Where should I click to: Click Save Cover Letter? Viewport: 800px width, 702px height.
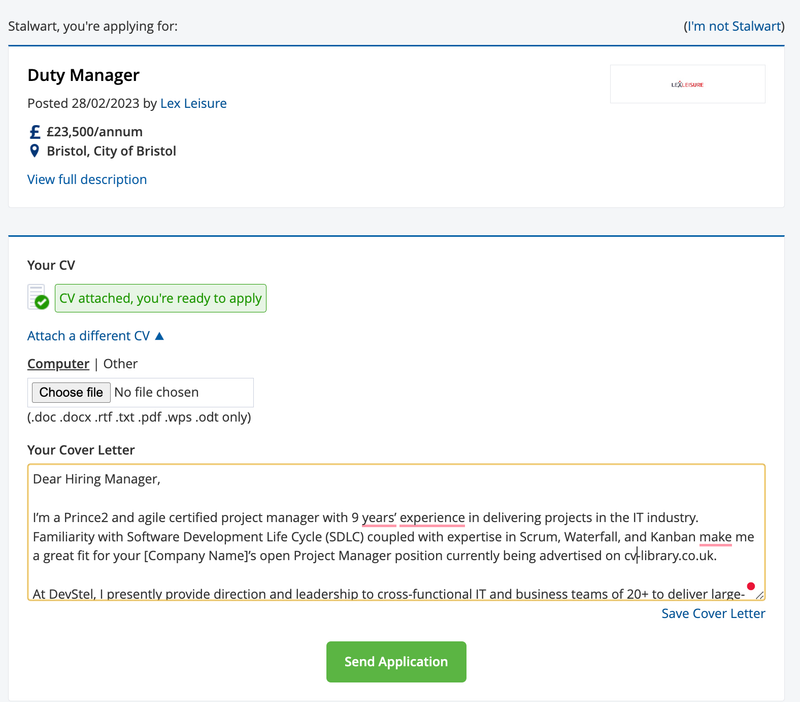point(712,613)
